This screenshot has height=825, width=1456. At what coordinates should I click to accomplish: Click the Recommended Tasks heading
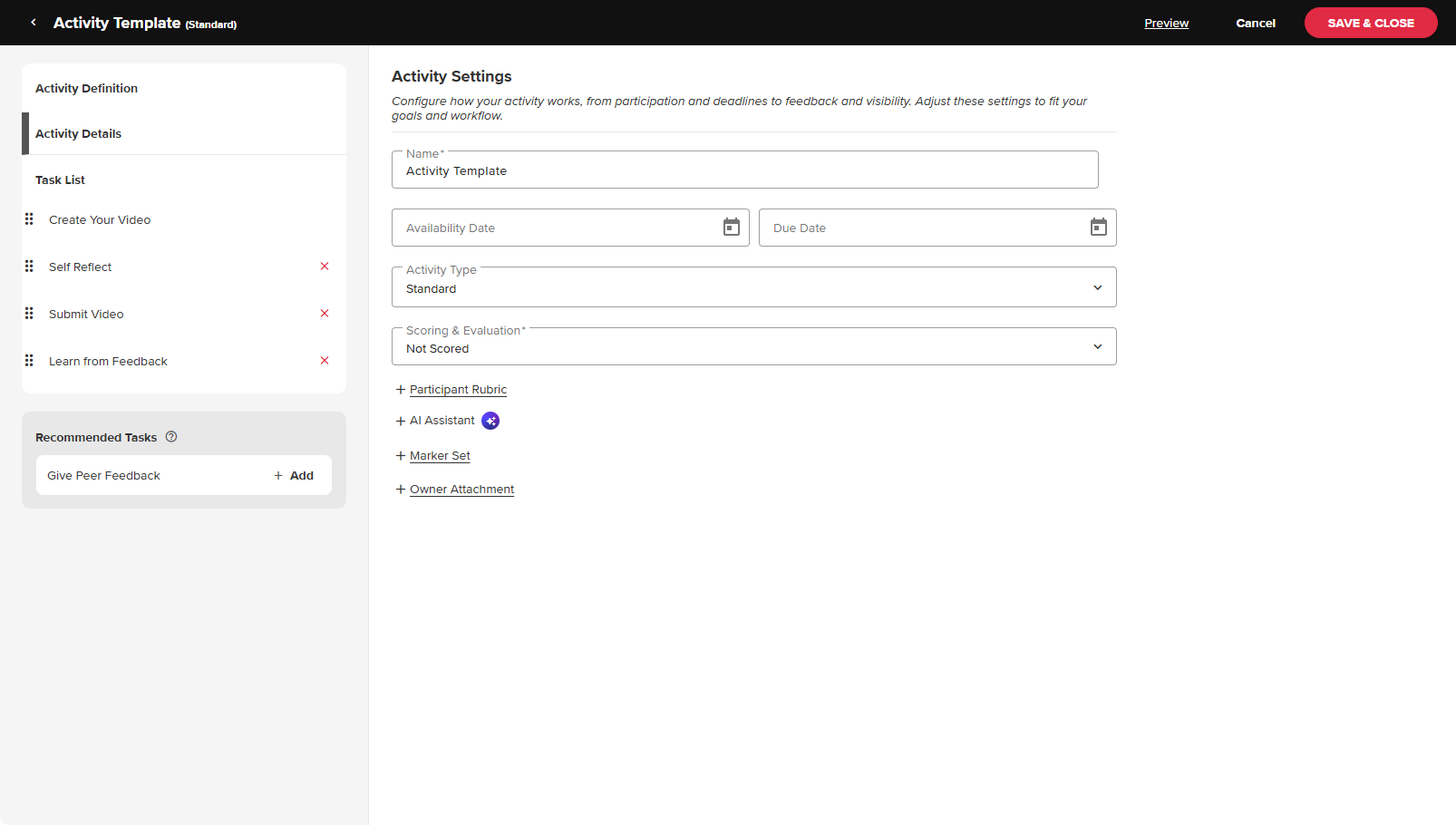[x=96, y=438]
